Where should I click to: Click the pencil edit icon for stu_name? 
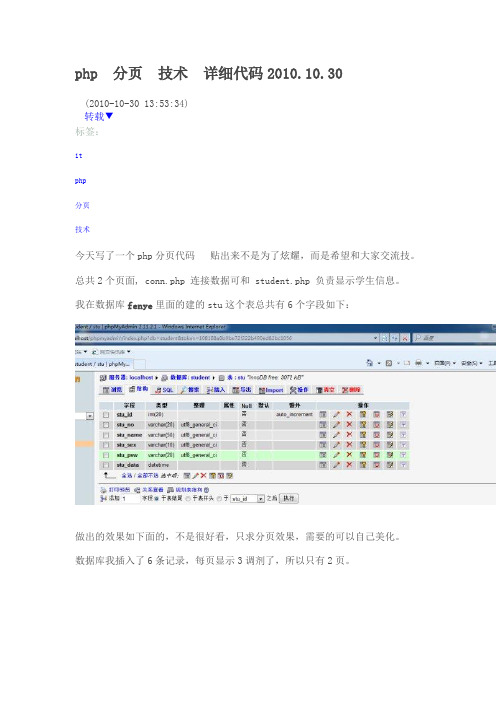click(336, 435)
